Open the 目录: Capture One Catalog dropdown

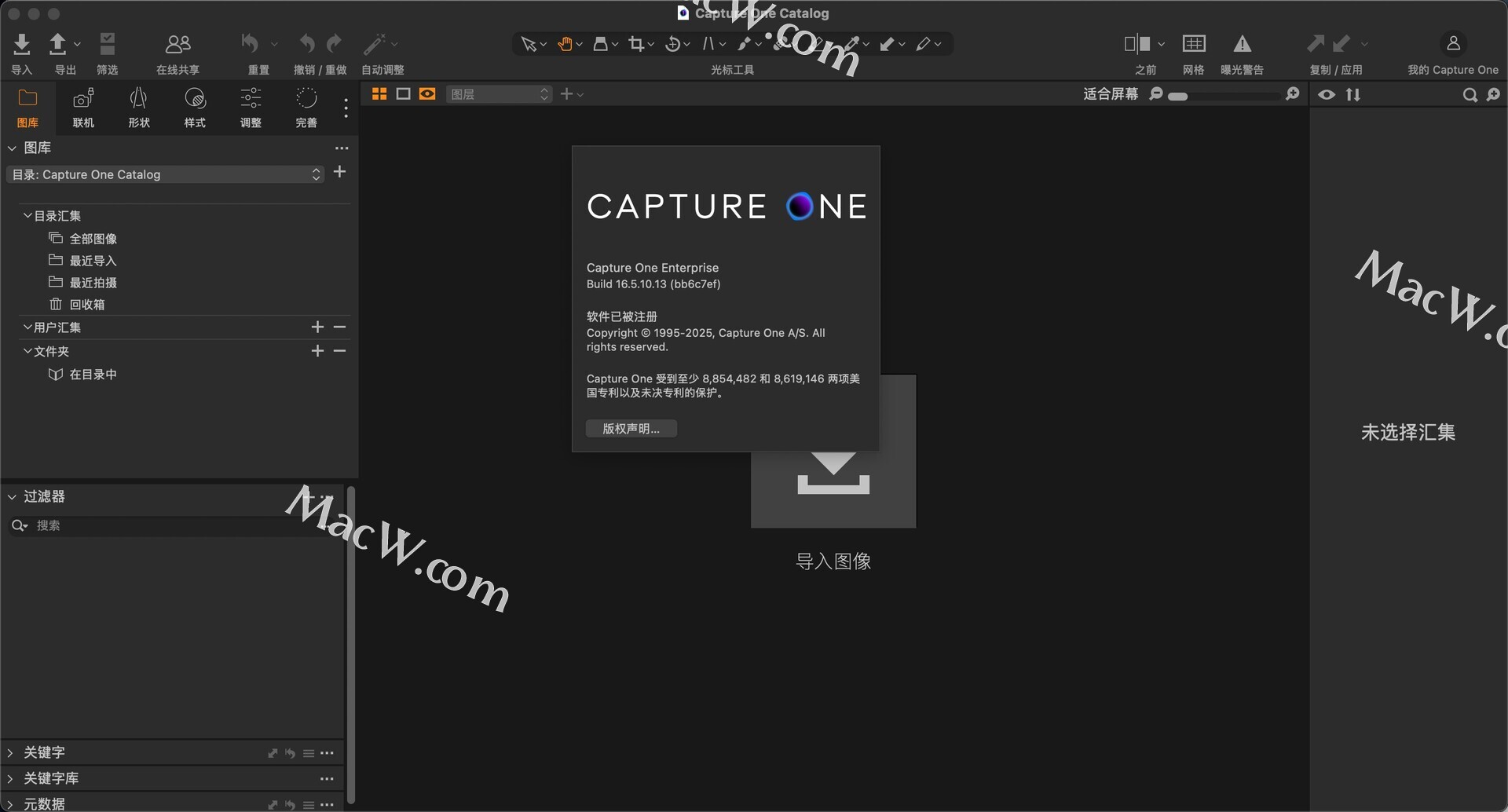coord(166,174)
